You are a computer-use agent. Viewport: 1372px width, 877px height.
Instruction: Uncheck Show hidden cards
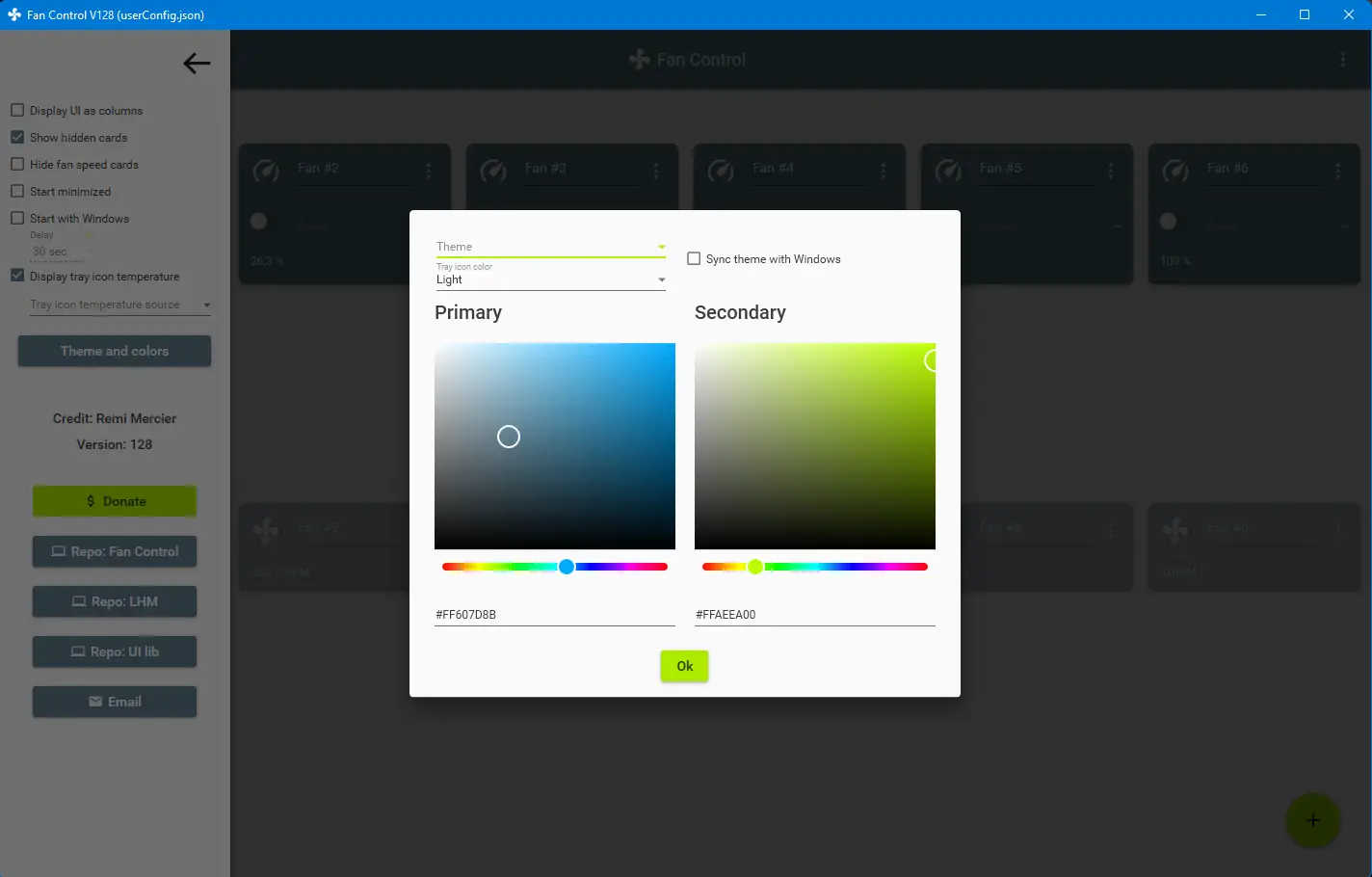[x=17, y=137]
